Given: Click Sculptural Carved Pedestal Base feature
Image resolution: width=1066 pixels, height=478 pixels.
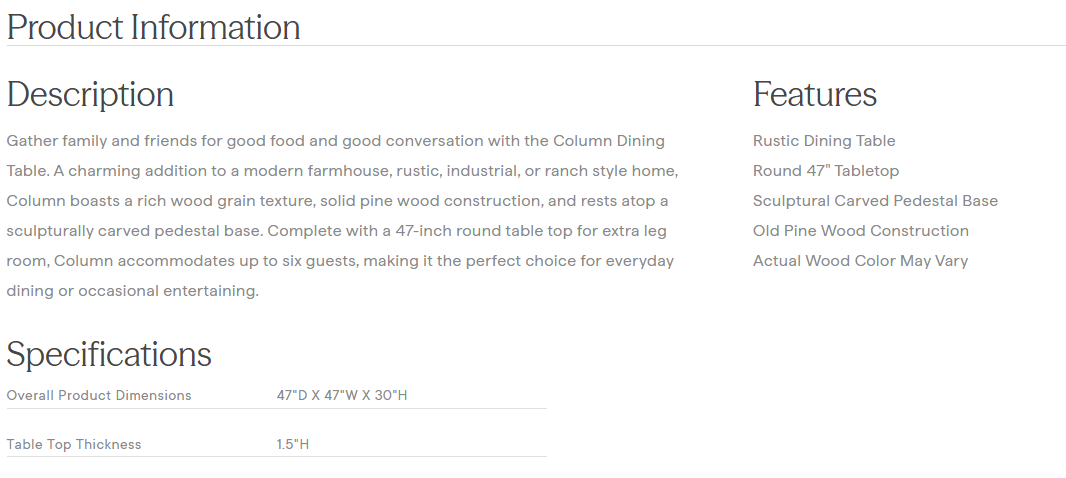Looking at the screenshot, I should tap(875, 201).
